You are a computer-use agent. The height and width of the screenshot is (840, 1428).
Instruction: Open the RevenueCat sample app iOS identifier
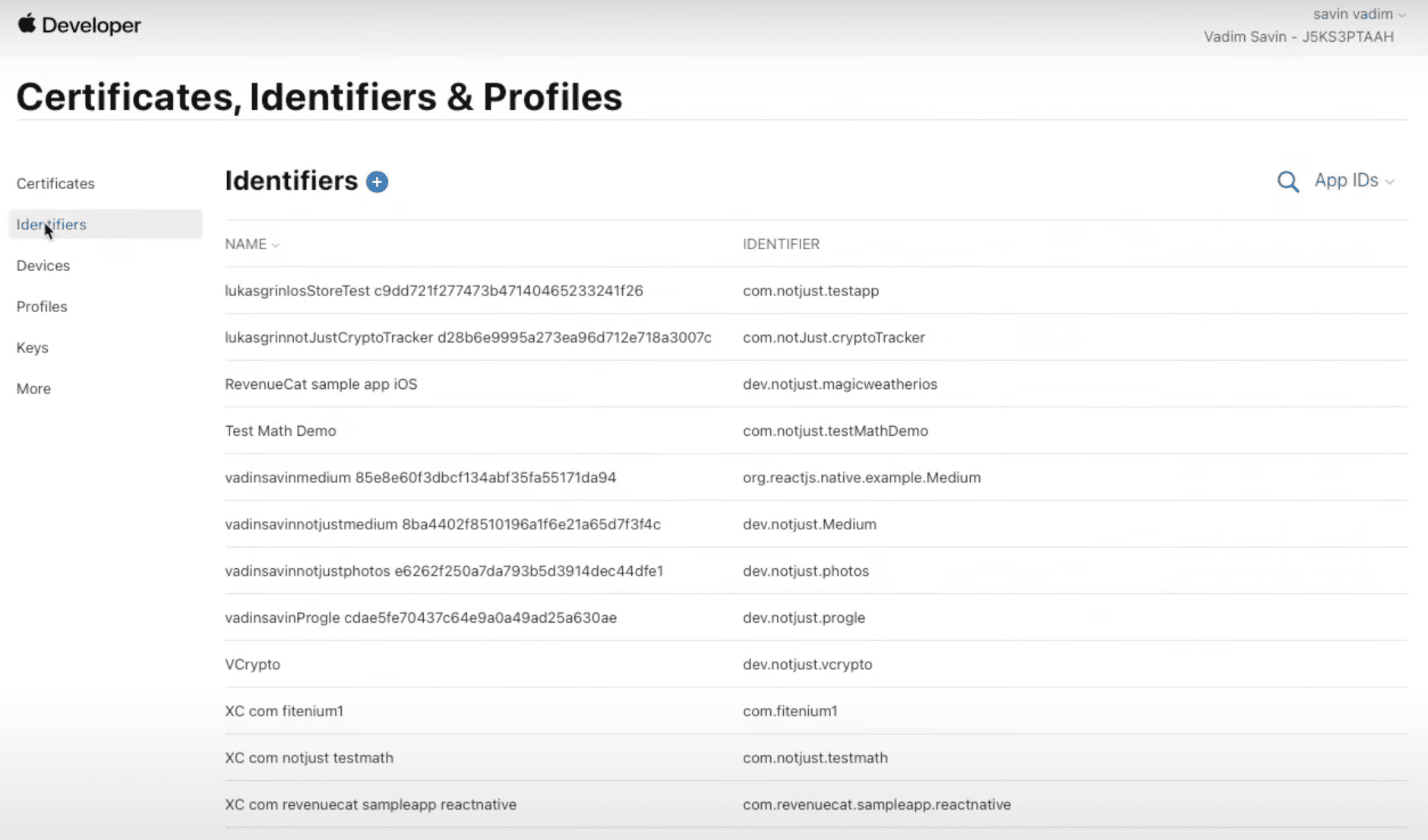(x=321, y=384)
